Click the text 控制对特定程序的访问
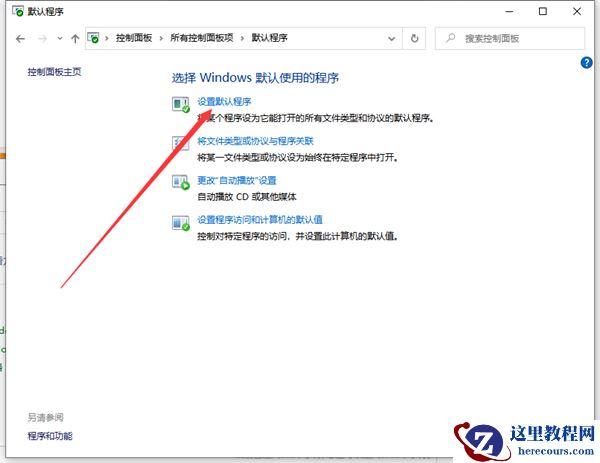Screen dimensions: 600x463 click(x=242, y=236)
